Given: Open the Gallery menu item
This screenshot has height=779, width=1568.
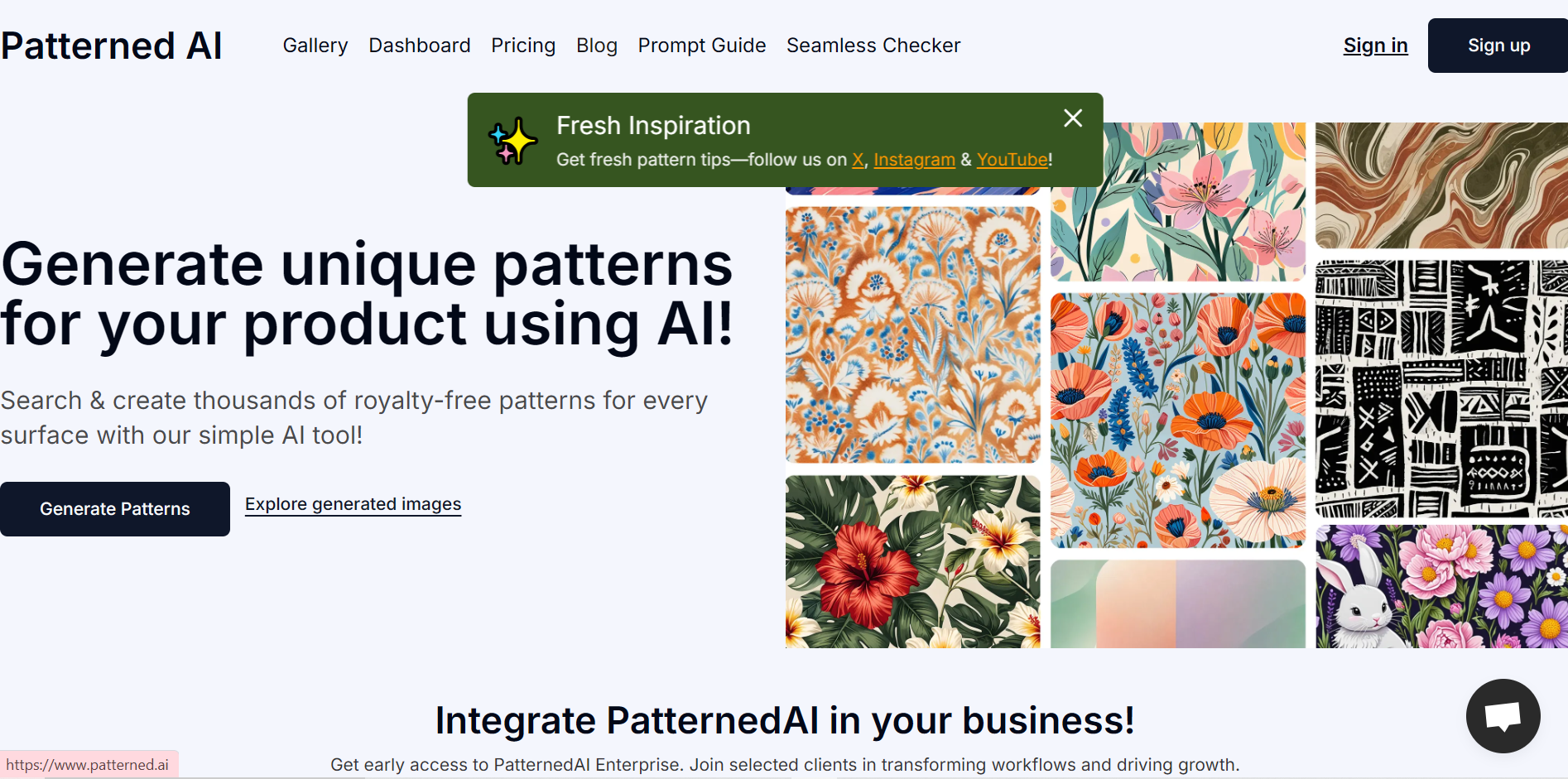Looking at the screenshot, I should pyautogui.click(x=315, y=46).
